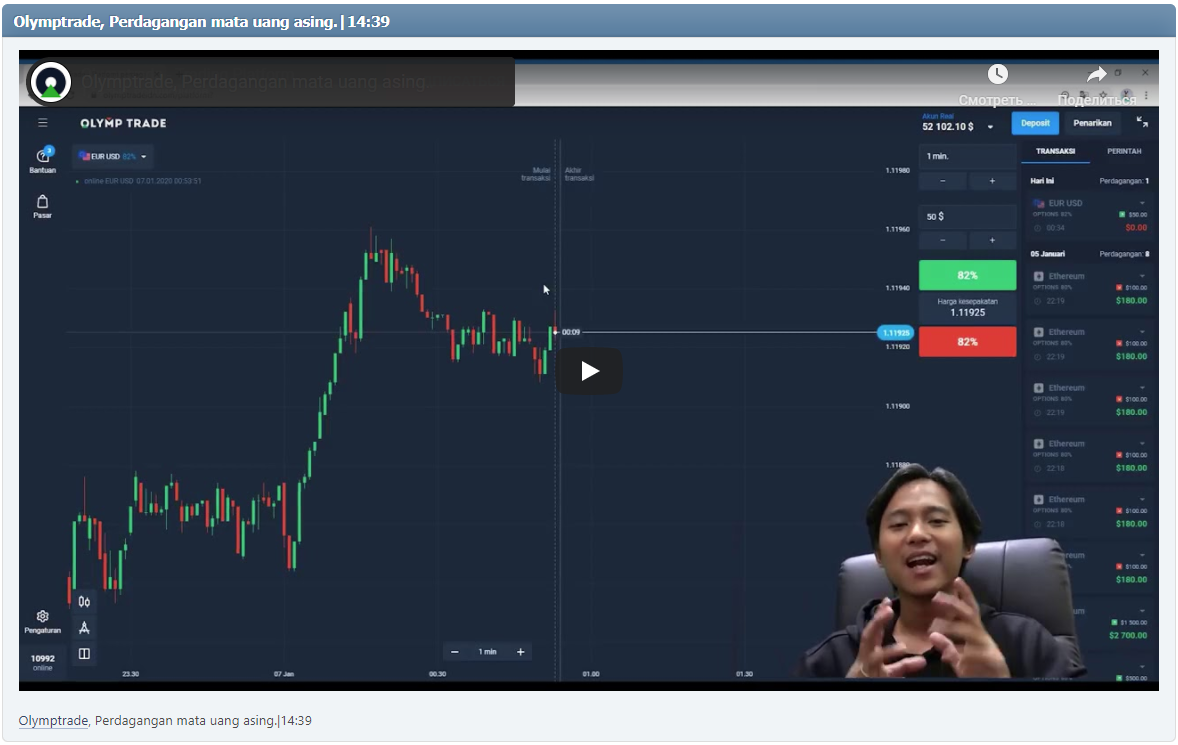Open the EUR USD asset pair dropdown

coord(113,156)
